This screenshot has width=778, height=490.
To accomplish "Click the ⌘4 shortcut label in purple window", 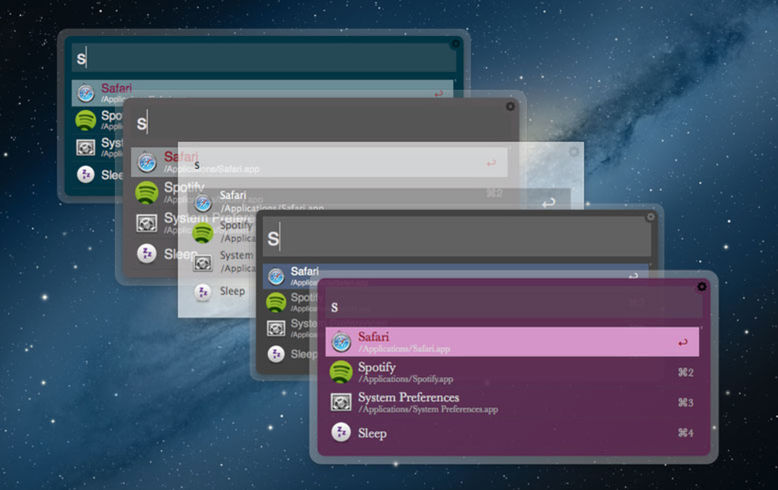I will coord(686,432).
